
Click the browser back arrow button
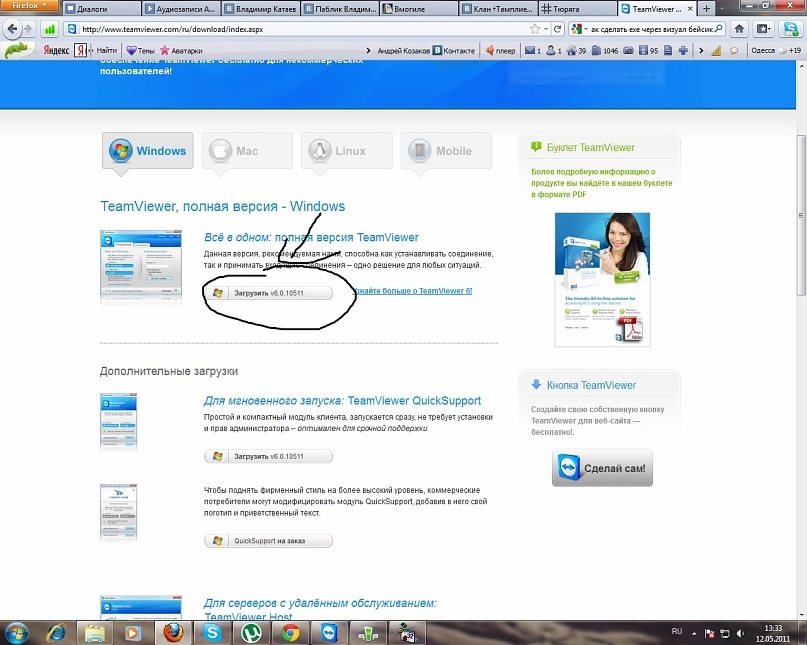point(14,29)
